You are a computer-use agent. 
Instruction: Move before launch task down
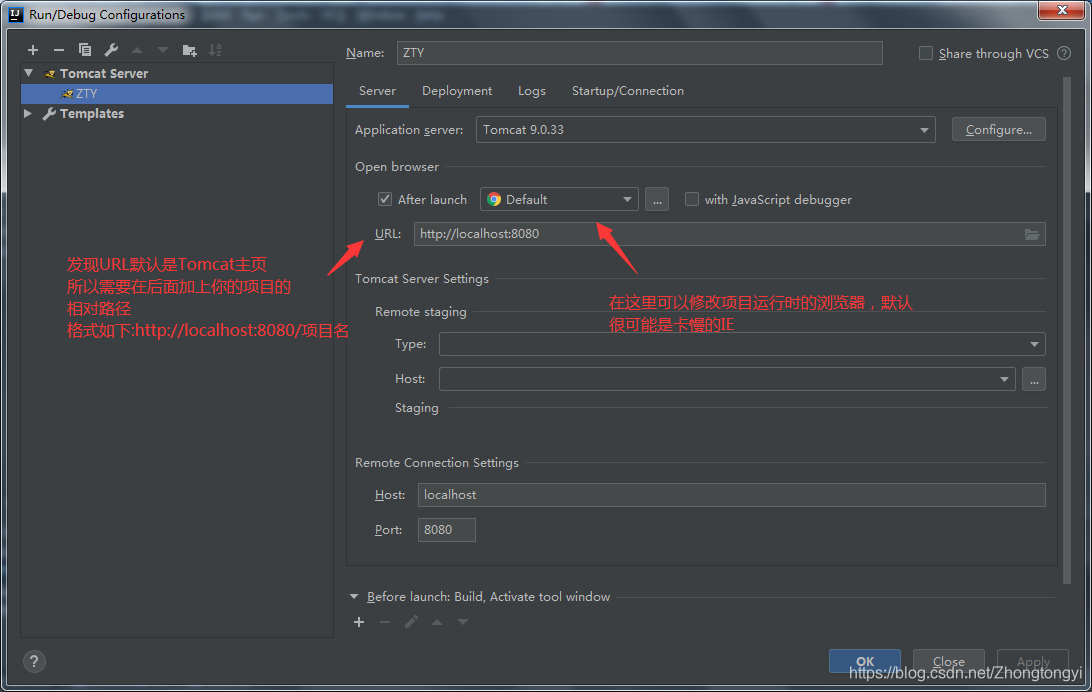pyautogui.click(x=462, y=622)
